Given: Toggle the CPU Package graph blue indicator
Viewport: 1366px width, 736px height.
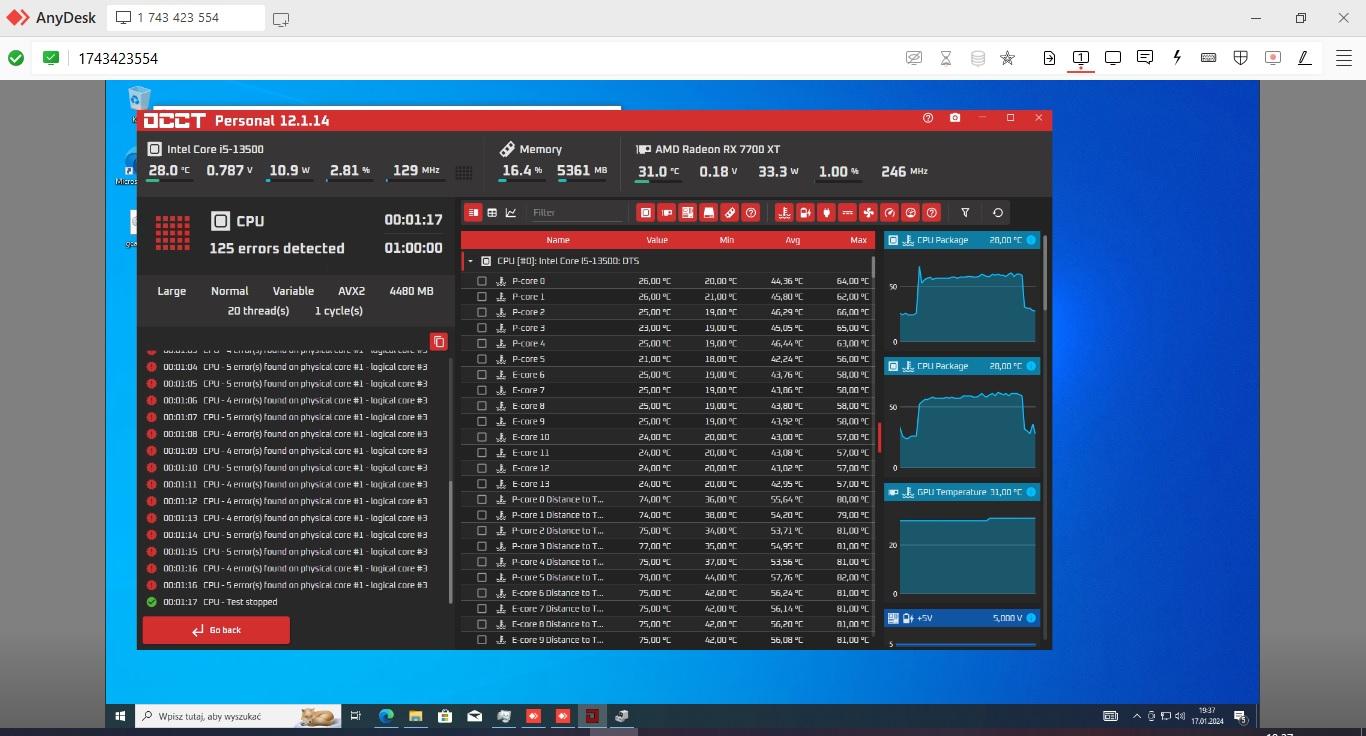Looking at the screenshot, I should pyautogui.click(x=1031, y=240).
